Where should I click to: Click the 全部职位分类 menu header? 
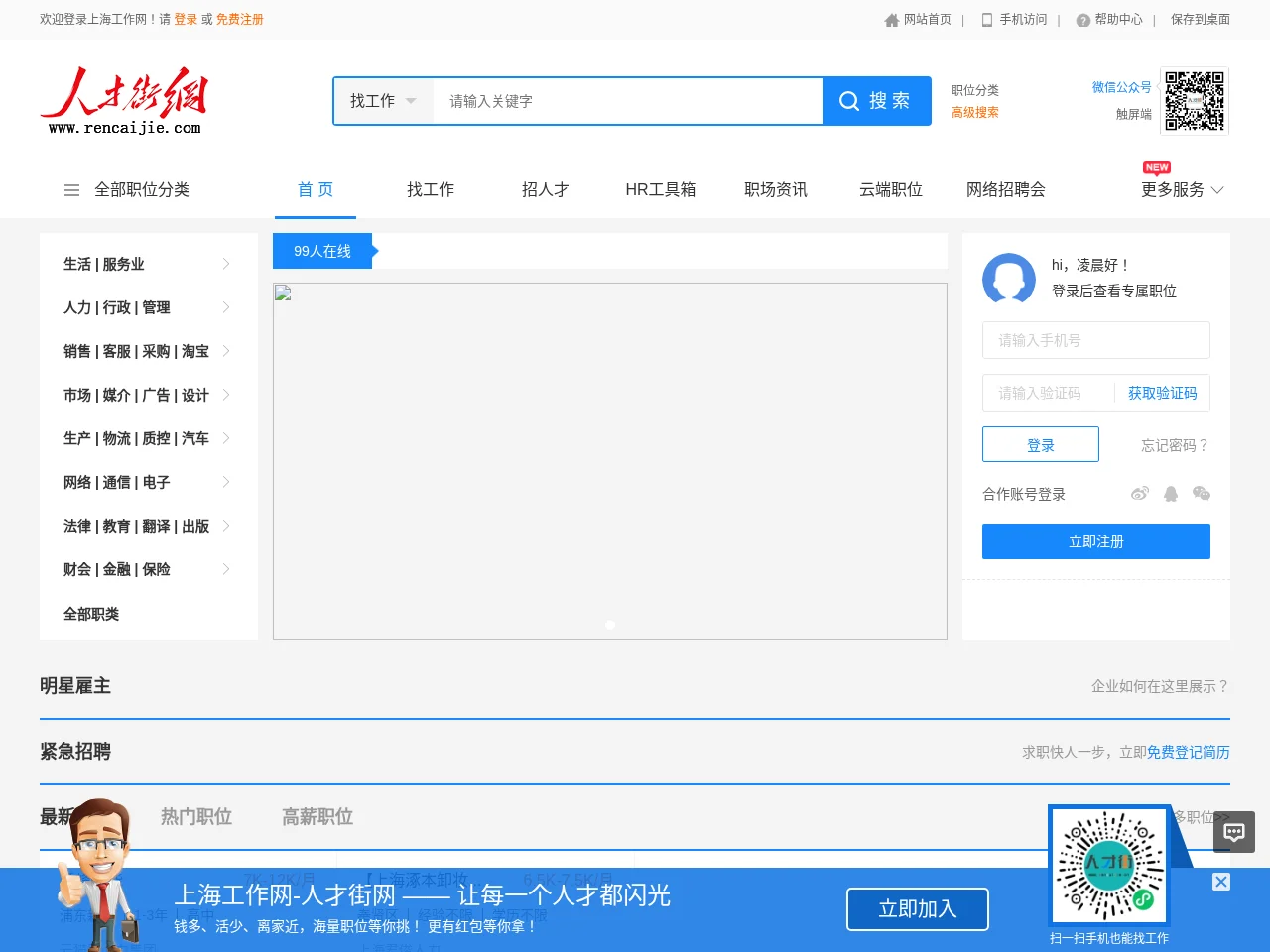[142, 190]
